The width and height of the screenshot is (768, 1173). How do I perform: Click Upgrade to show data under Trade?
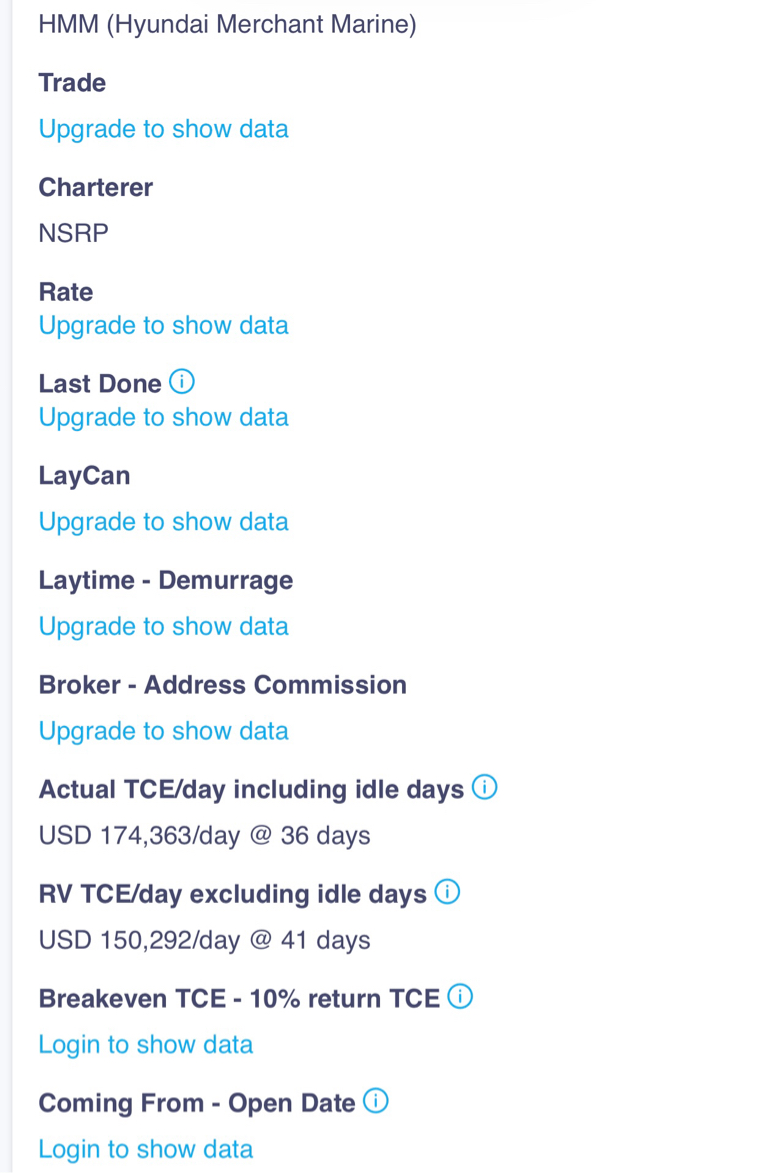[x=163, y=129]
